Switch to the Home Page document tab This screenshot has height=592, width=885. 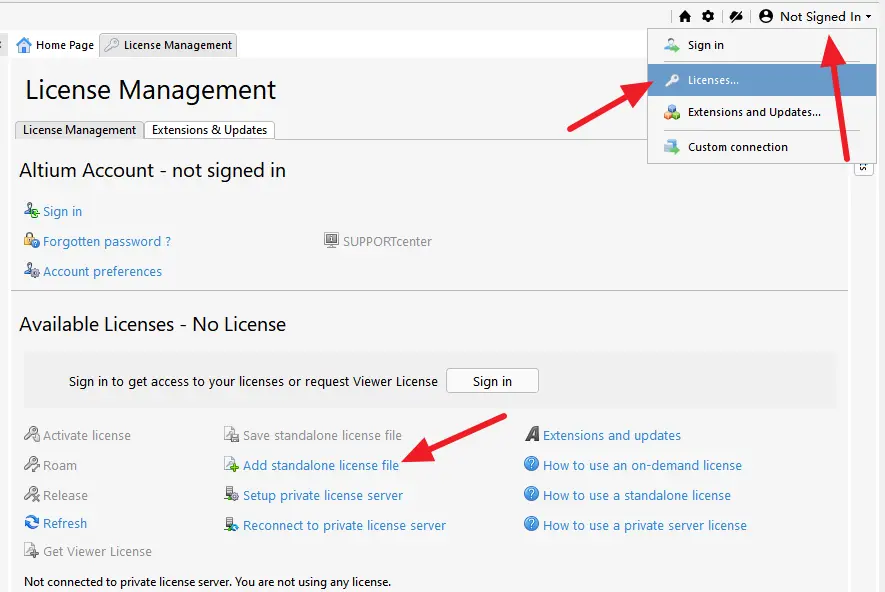tap(55, 45)
